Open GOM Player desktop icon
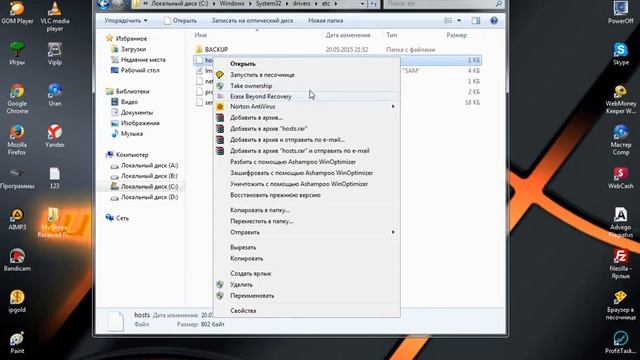This screenshot has height=360, width=640. tap(17, 12)
